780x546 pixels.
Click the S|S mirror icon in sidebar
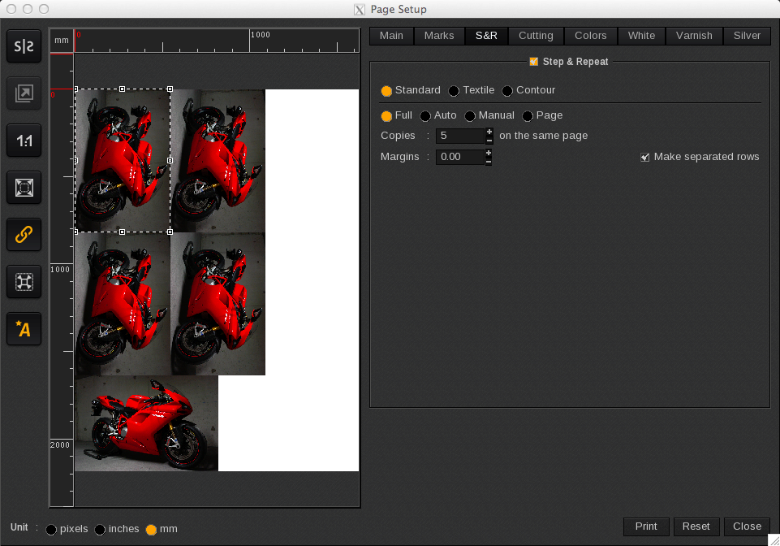pyautogui.click(x=24, y=47)
